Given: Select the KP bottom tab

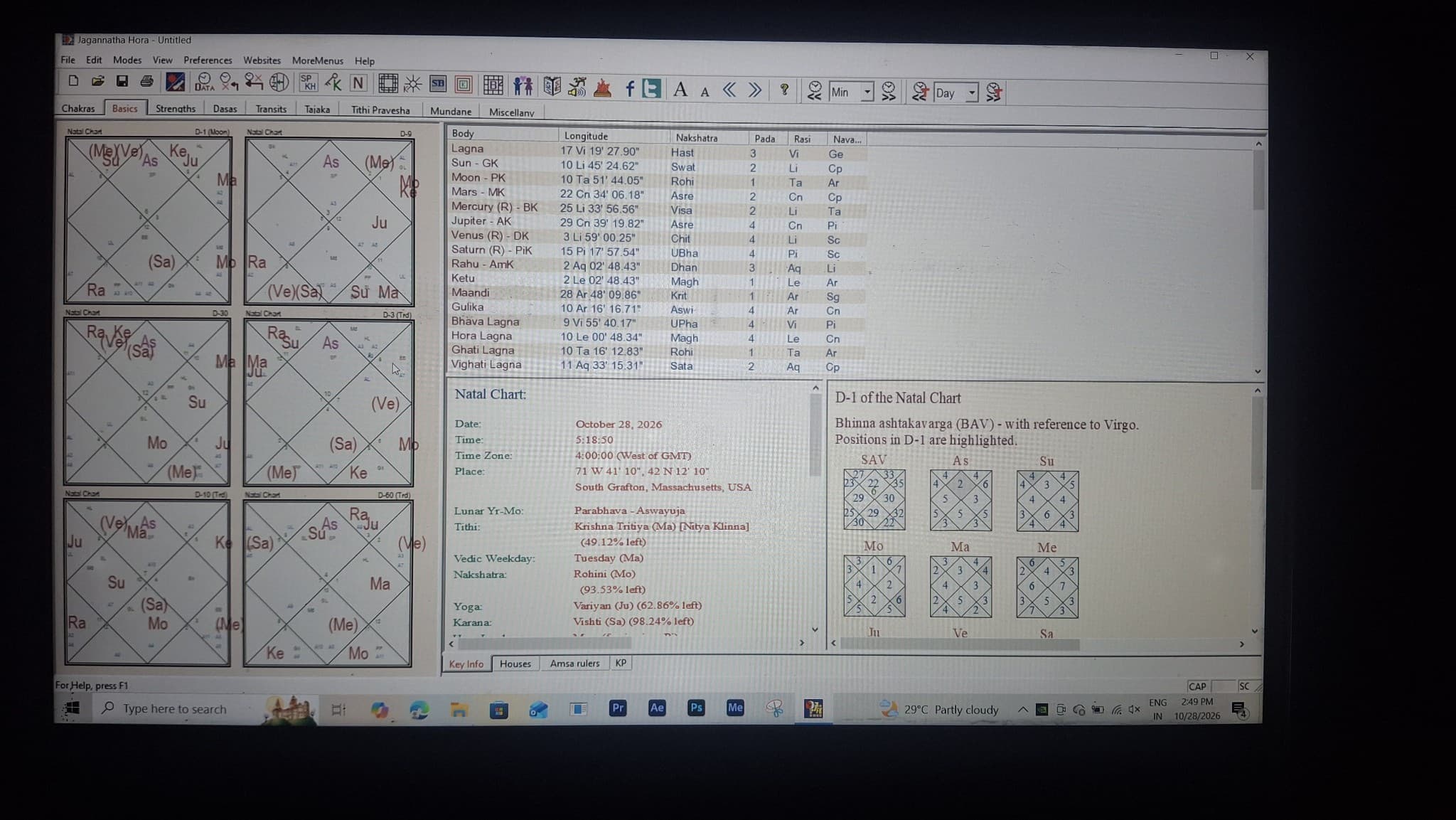Looking at the screenshot, I should (x=621, y=663).
